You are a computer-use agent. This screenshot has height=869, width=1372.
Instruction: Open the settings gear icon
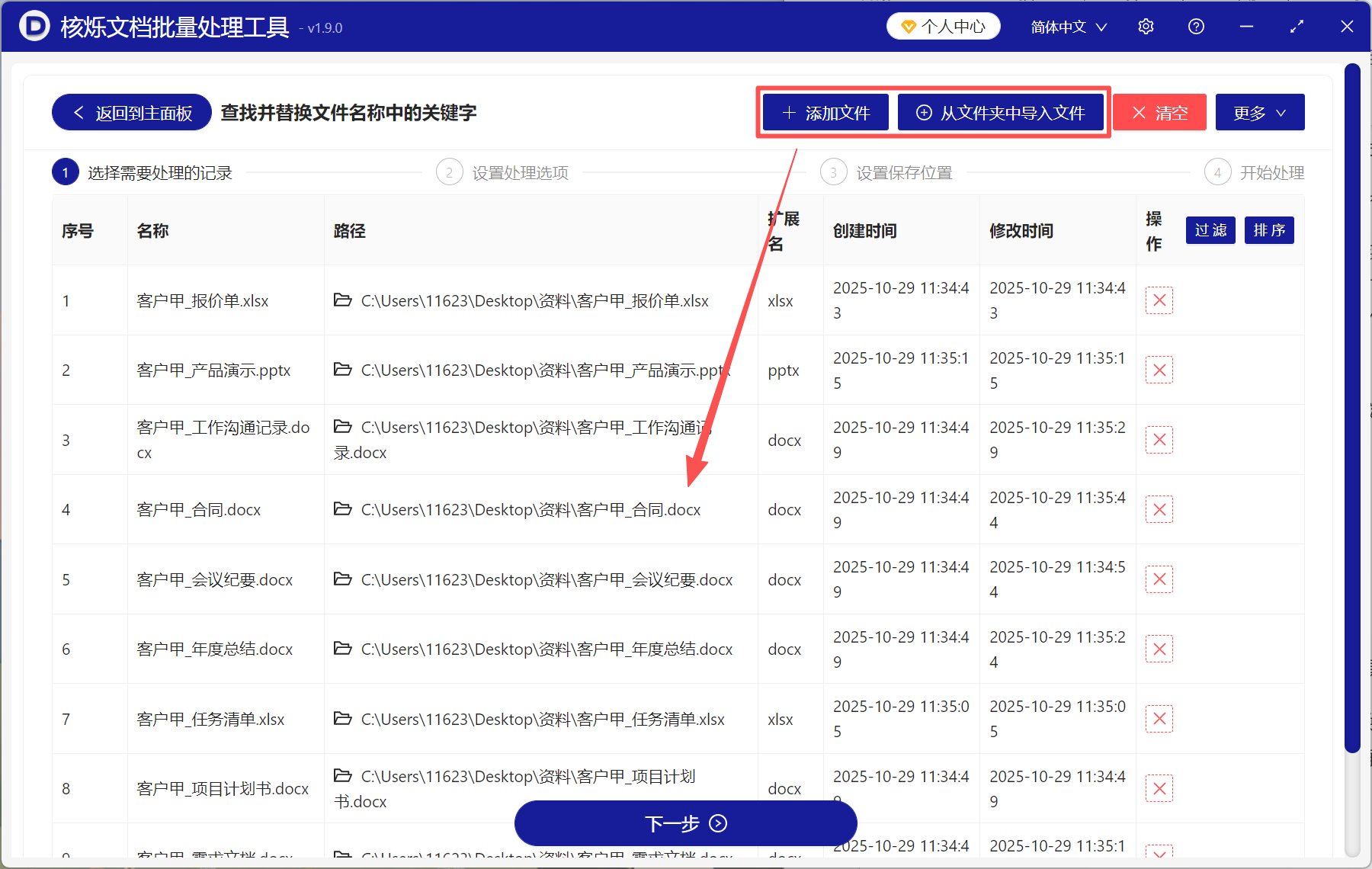click(1146, 26)
